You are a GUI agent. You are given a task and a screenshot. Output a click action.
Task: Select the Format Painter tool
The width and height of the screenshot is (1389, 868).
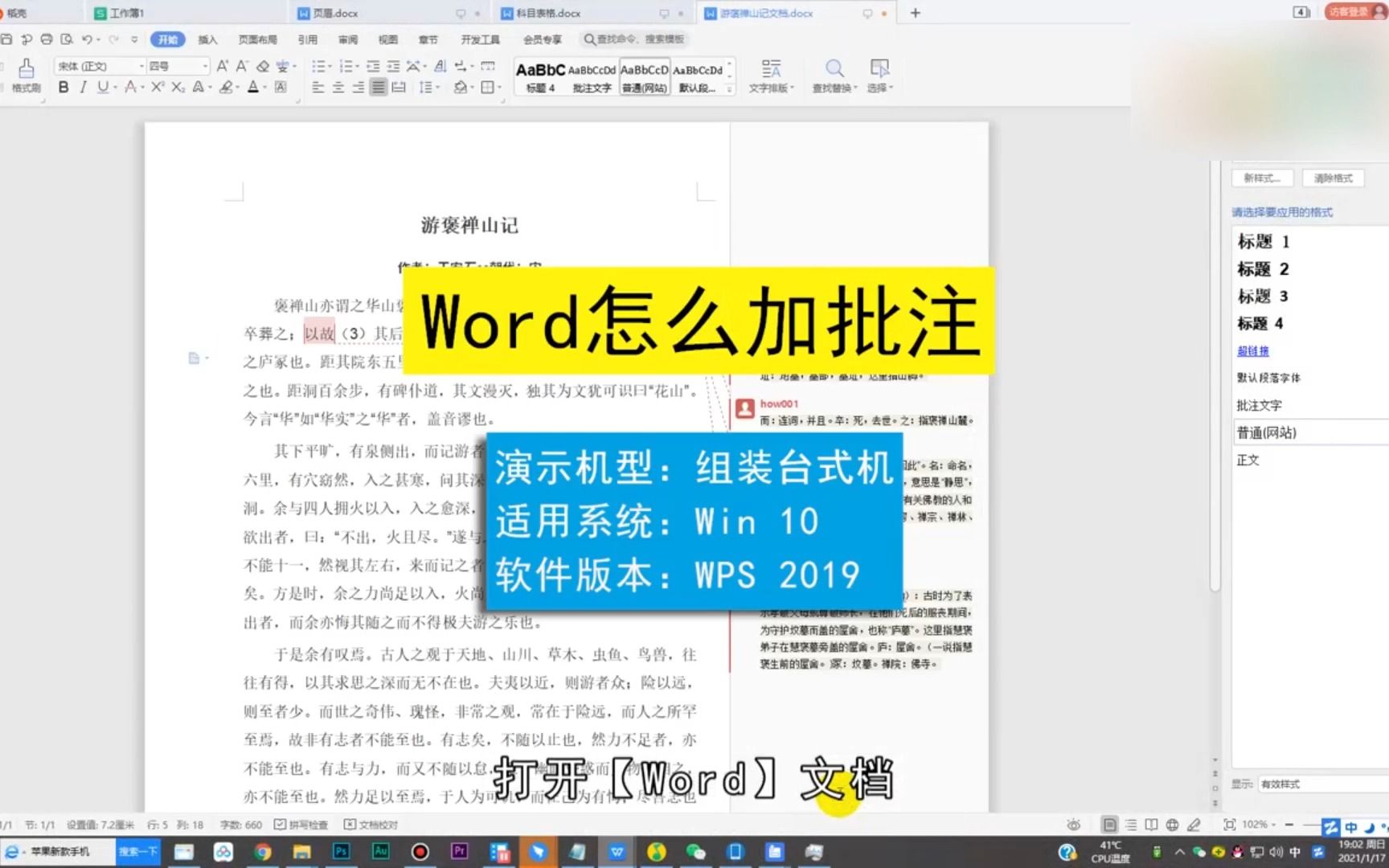point(26,76)
